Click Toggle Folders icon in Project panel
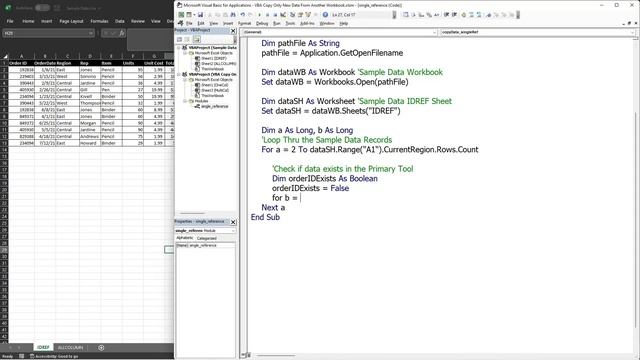This screenshot has width=640, height=360. [197, 39]
